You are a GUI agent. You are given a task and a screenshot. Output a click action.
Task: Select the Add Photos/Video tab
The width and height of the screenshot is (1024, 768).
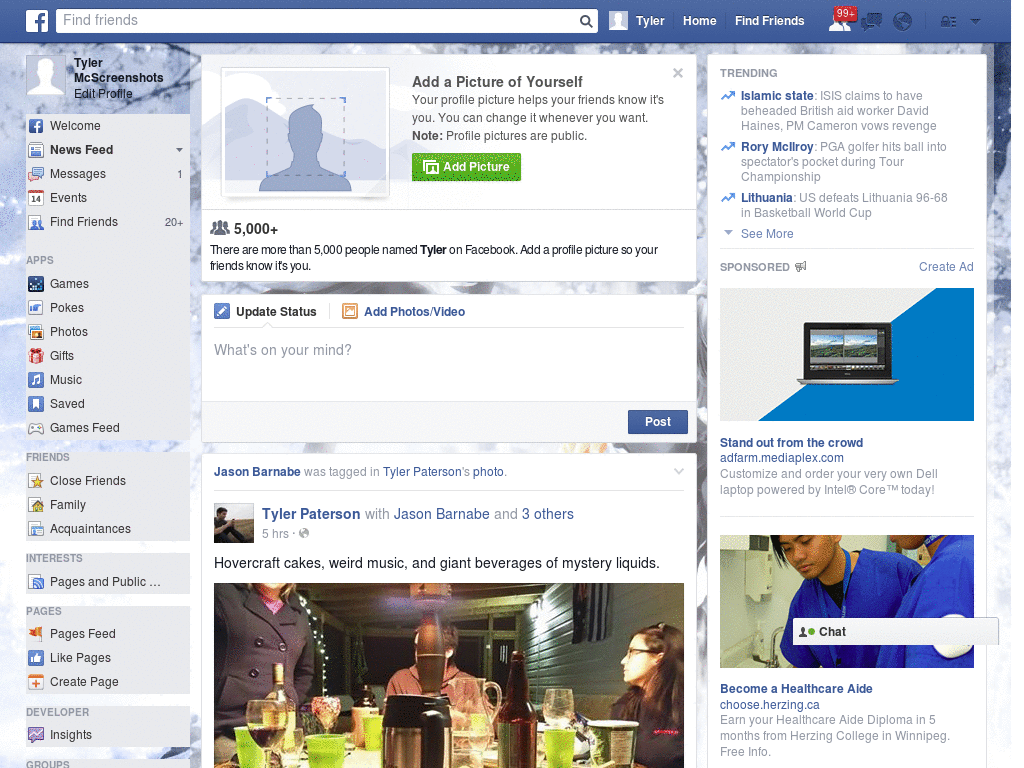(x=404, y=312)
